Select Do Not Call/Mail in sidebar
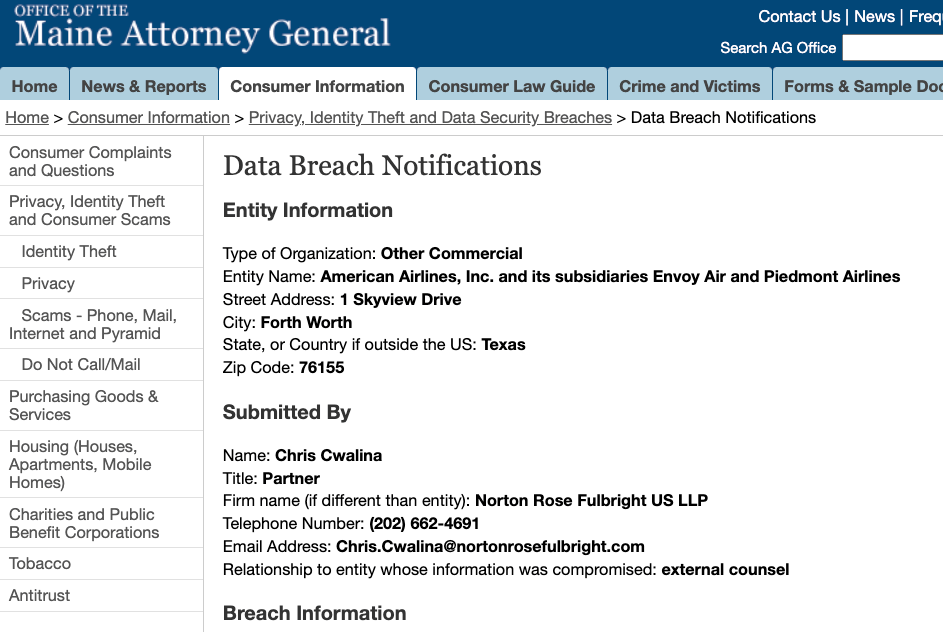 [81, 364]
